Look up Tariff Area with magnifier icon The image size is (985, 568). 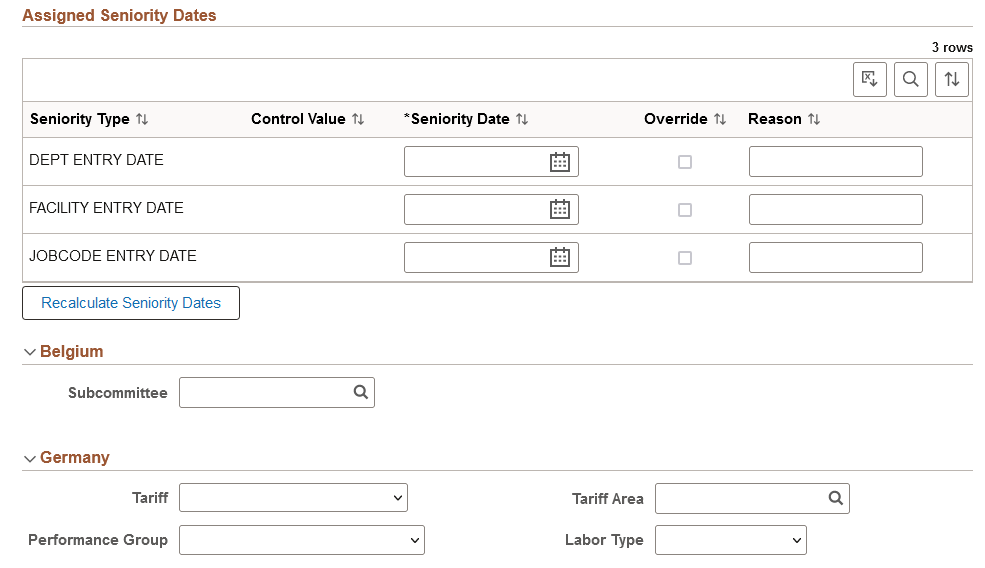tap(835, 498)
